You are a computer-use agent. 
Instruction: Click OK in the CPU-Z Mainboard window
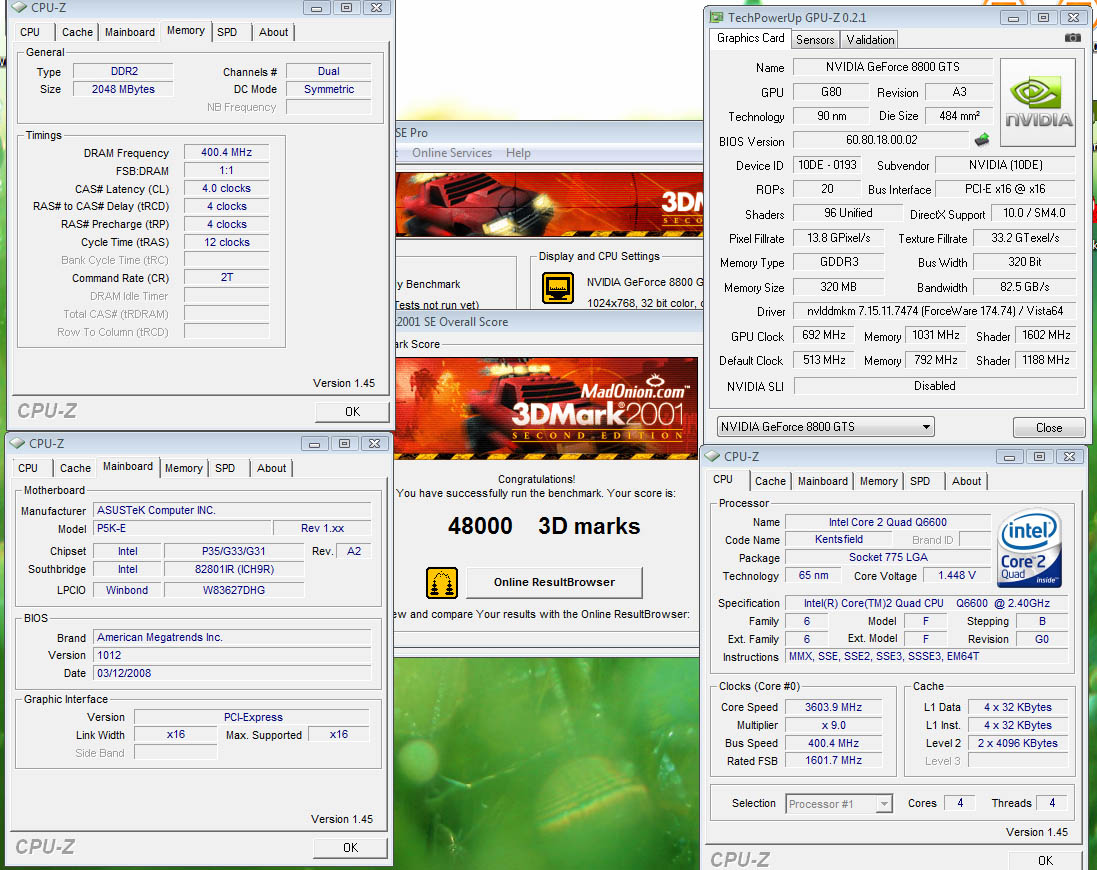tap(351, 848)
